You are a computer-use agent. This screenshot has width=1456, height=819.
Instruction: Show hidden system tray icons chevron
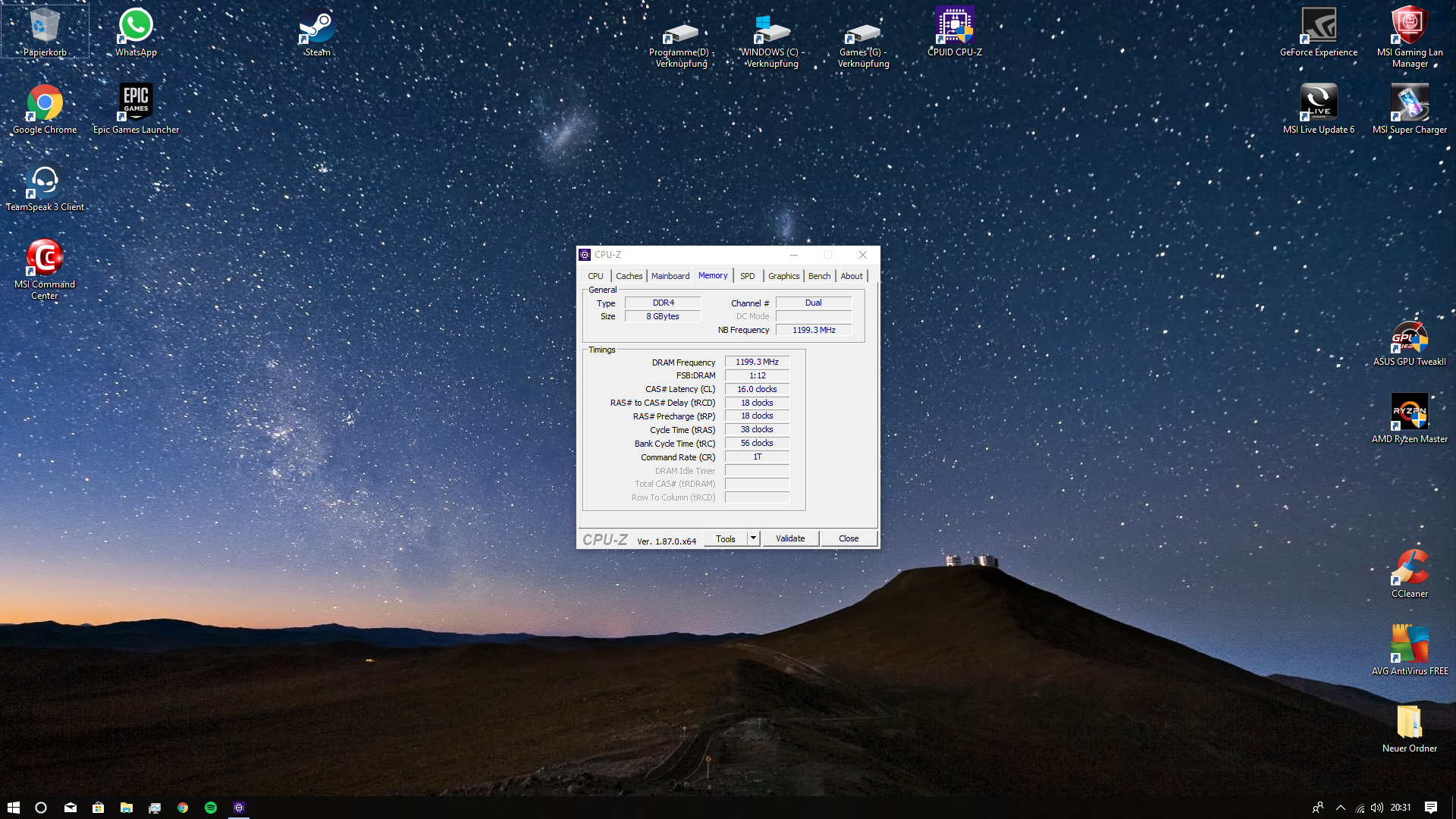click(x=1341, y=808)
